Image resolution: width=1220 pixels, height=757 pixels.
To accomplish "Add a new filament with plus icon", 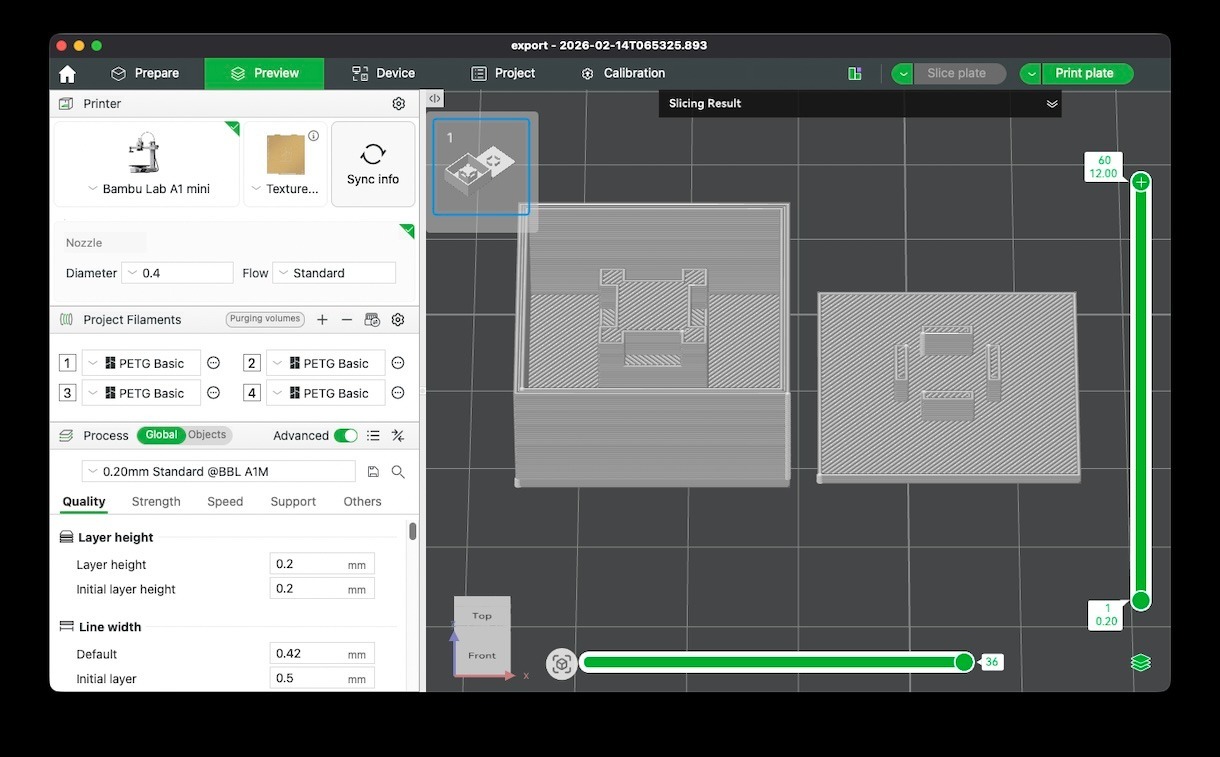I will 322,320.
